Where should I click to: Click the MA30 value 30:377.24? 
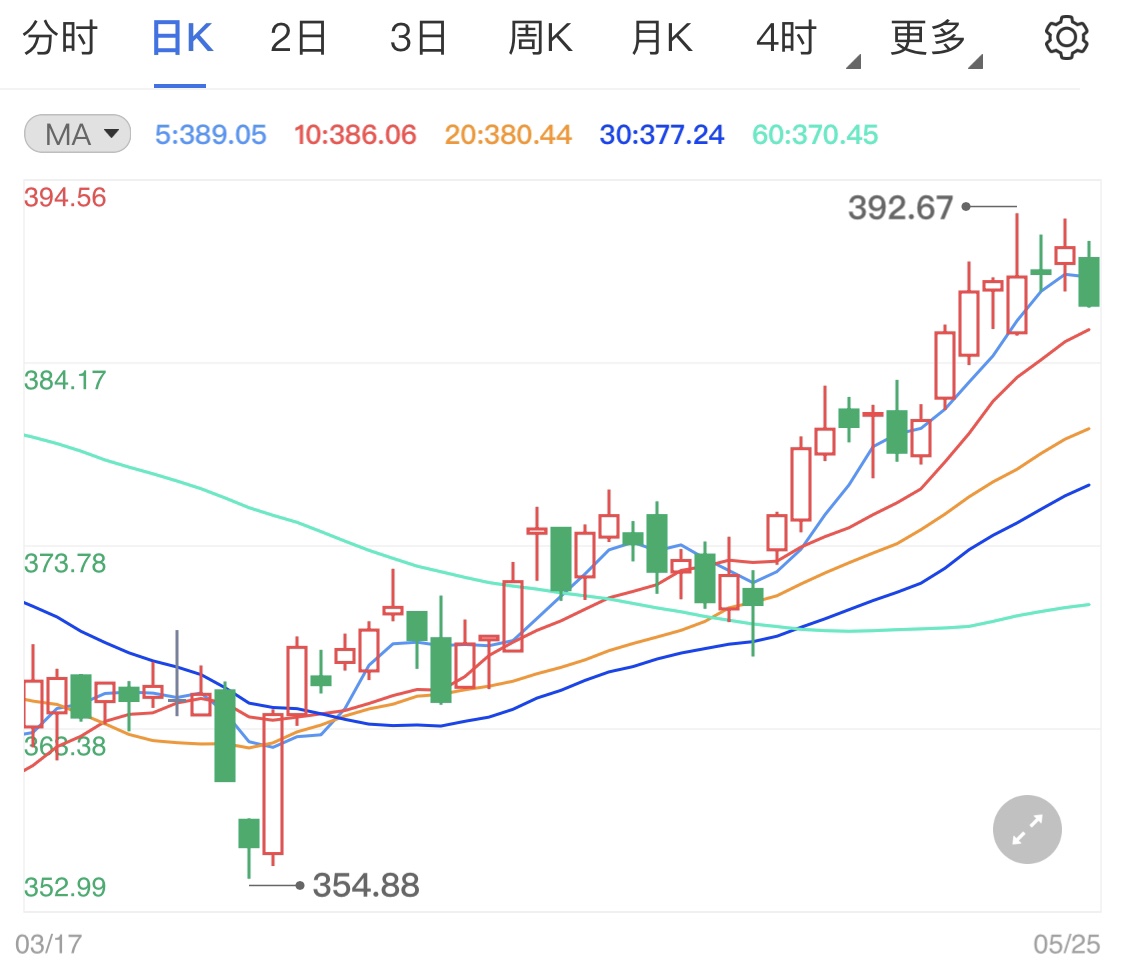pos(662,135)
